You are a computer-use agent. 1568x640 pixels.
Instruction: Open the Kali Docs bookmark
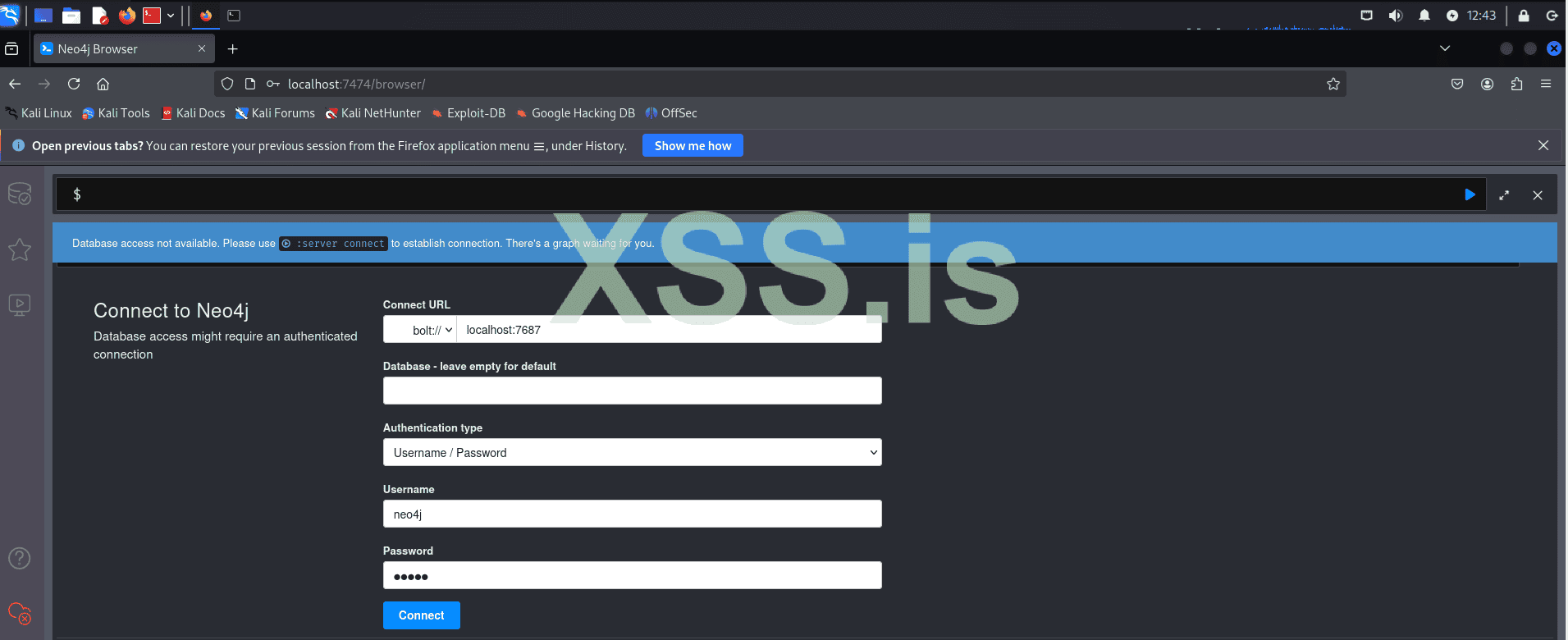tap(193, 113)
